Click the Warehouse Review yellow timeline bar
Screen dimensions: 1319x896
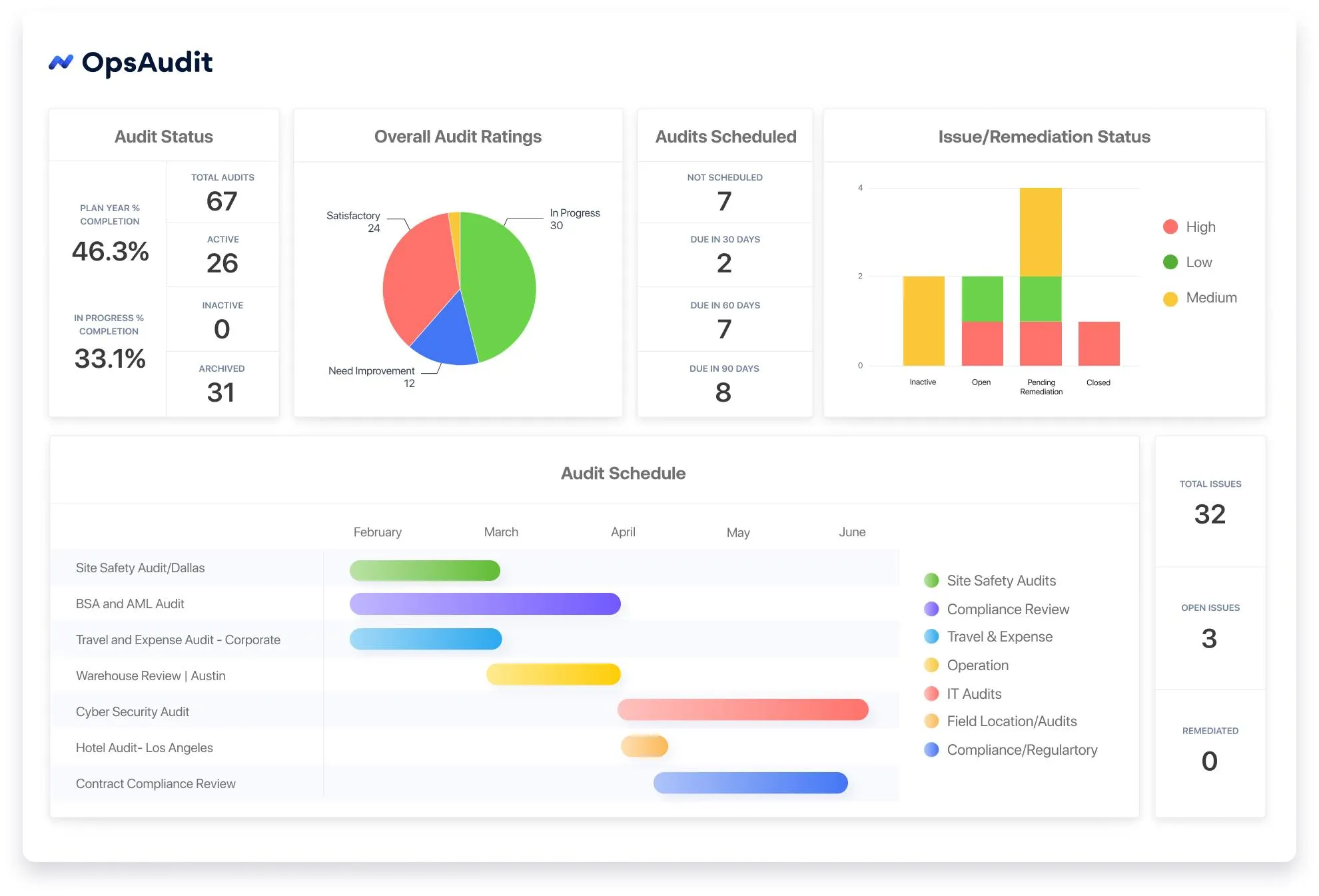pyautogui.click(x=554, y=674)
